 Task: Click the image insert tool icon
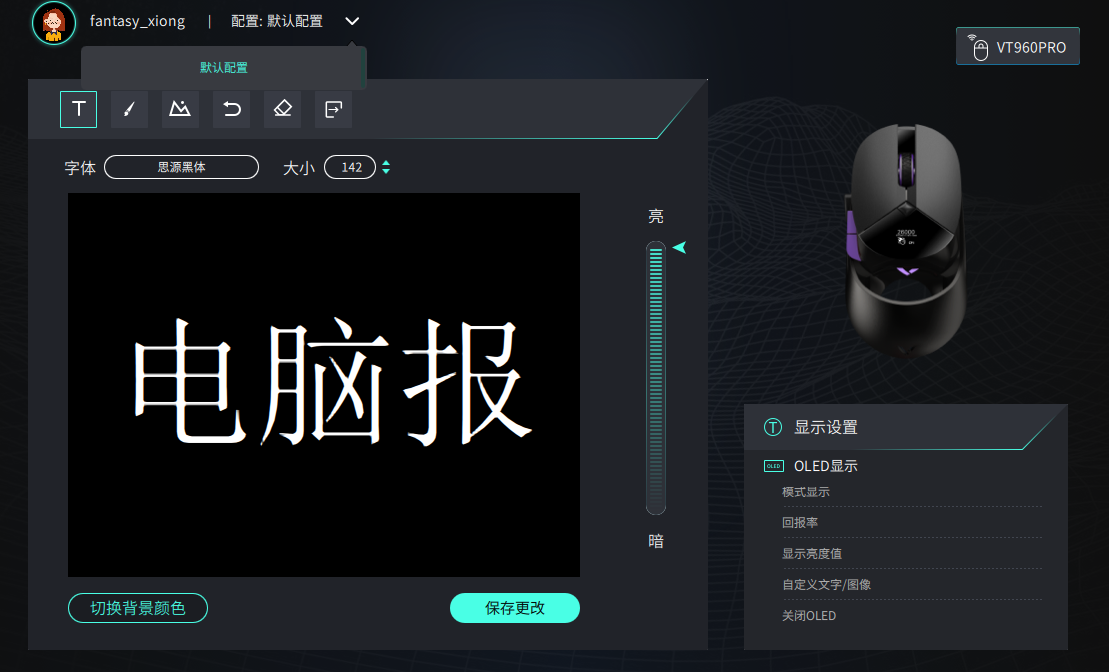180,109
